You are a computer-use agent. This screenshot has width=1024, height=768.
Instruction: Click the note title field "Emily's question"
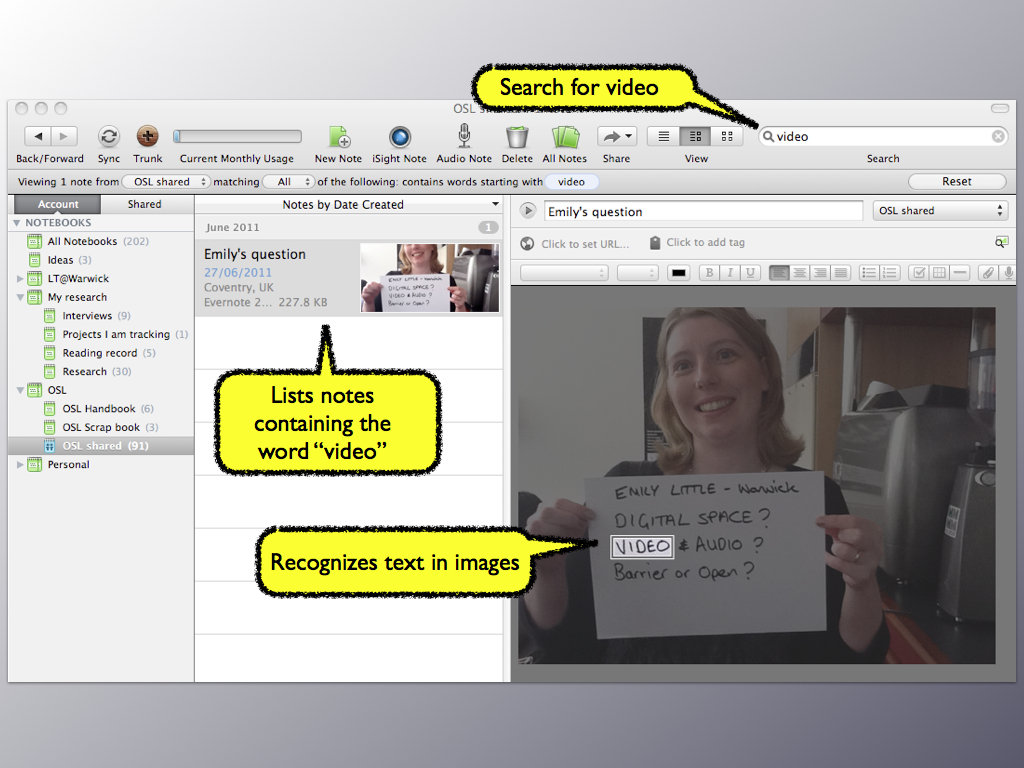703,211
